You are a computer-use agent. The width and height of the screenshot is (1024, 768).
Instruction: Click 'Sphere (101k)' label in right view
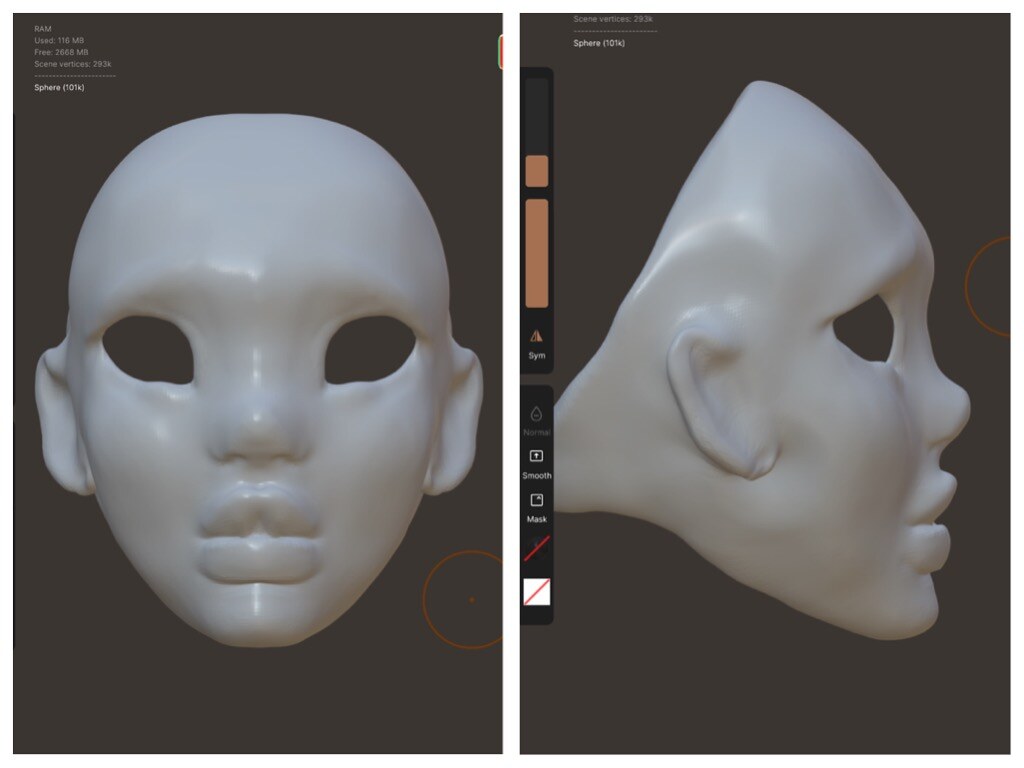(599, 43)
